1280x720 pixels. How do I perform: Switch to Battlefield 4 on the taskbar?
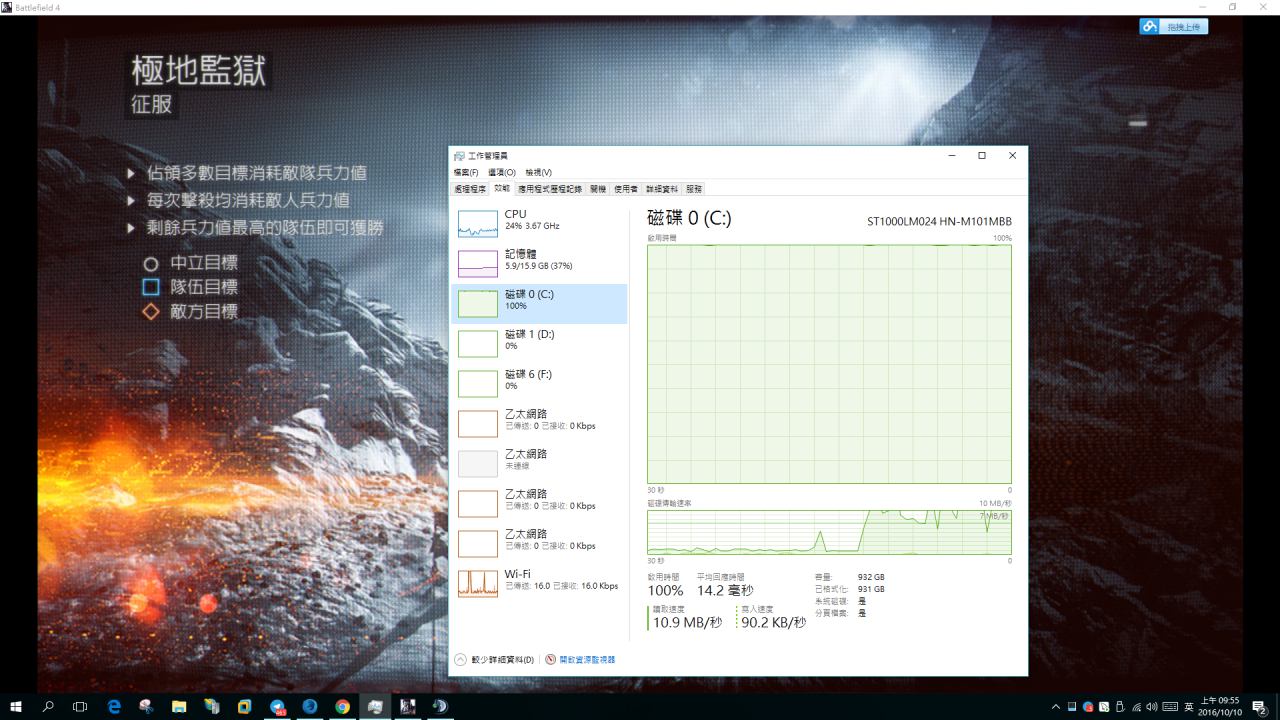(x=407, y=706)
